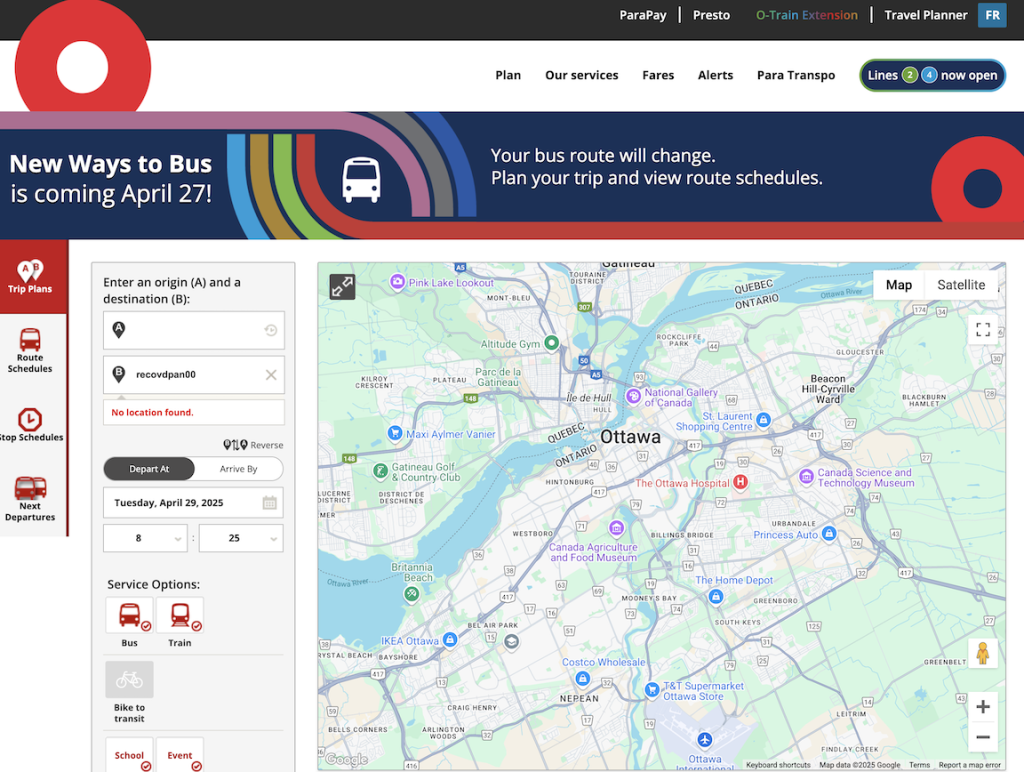Expand the minute dropdown showing 25

(x=241, y=538)
